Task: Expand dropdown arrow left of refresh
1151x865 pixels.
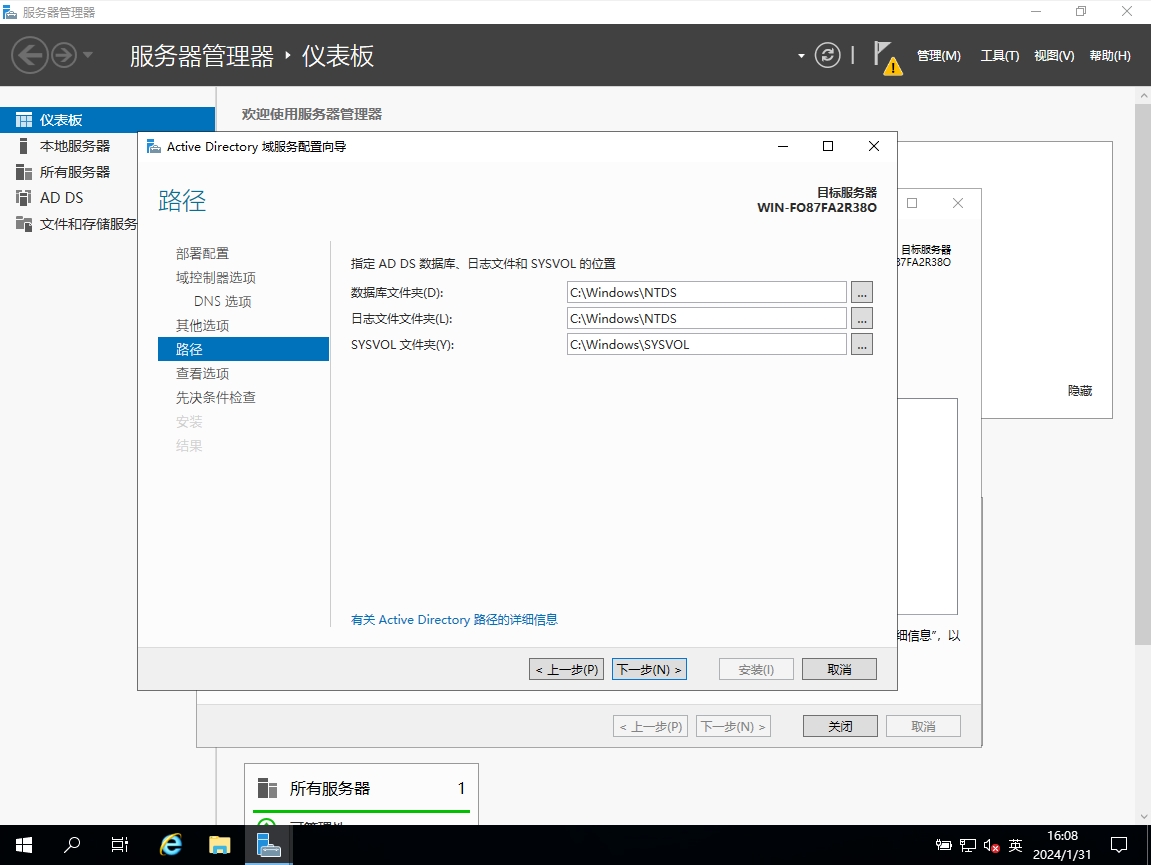Action: tap(801, 56)
